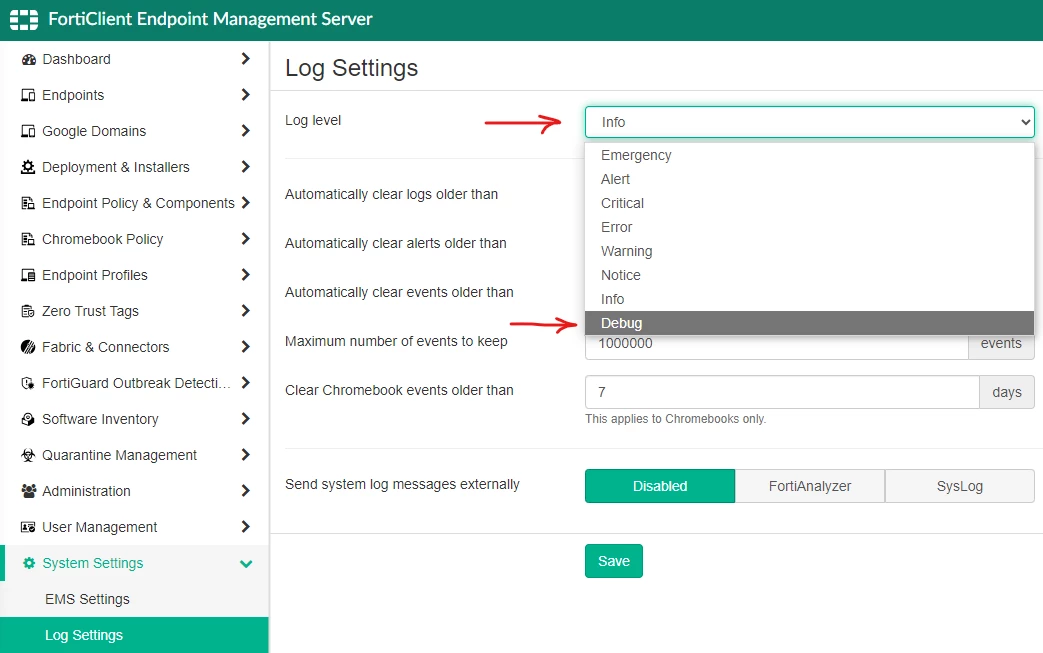Select Warning log level option
Screen dimensions: 1043x653
(x=810, y=251)
